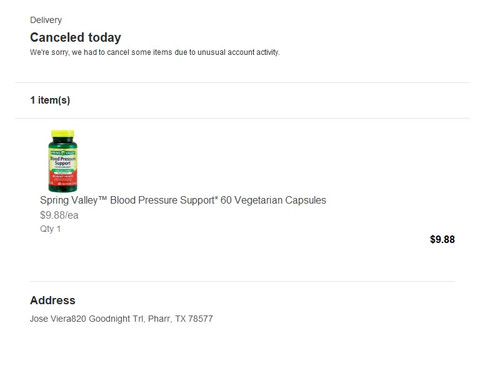This screenshot has width=500, height=366.
Task: Click 'Pharr, TX' in the delivery address
Action: (167, 319)
